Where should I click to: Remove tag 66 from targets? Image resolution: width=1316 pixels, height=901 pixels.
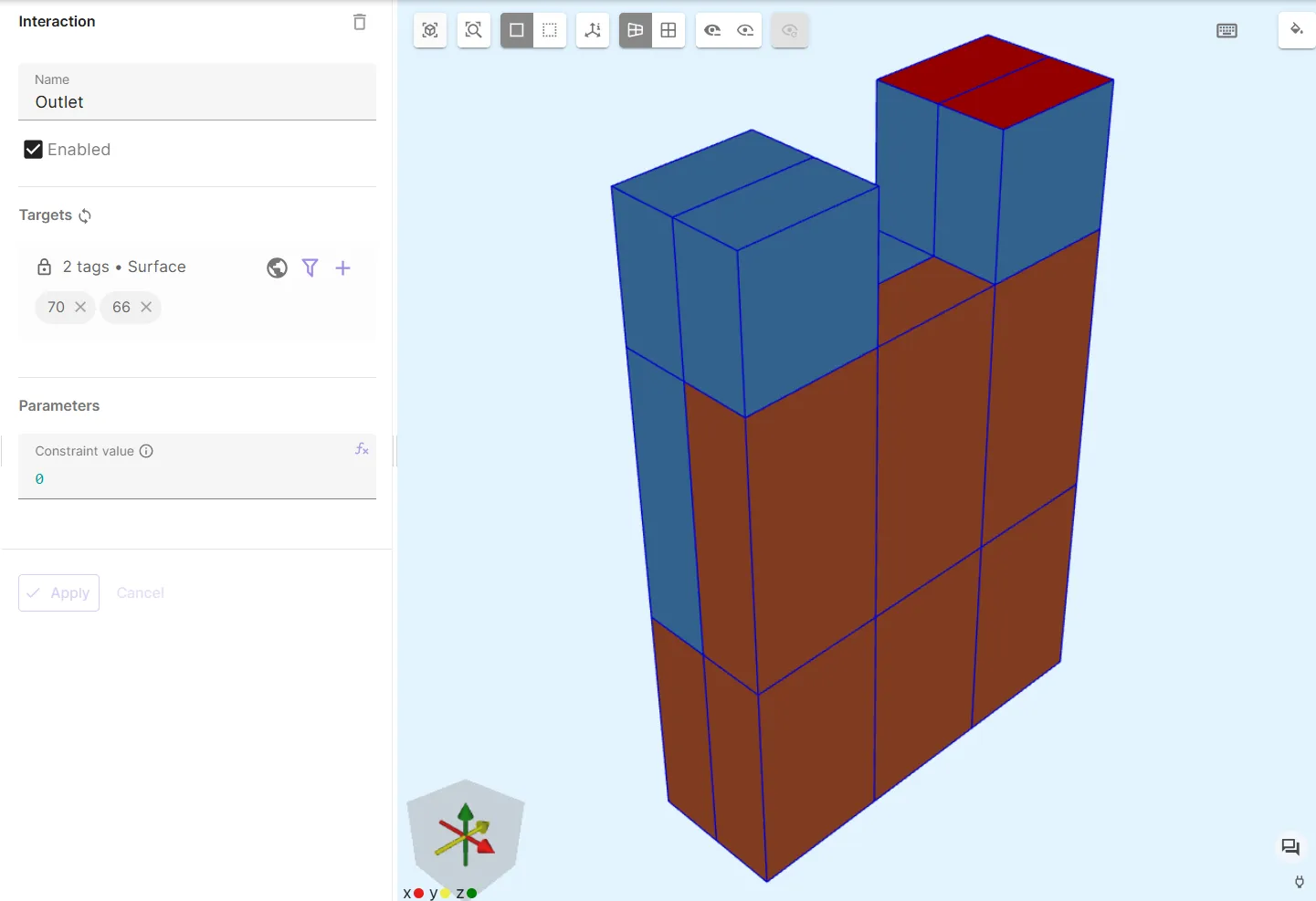146,307
